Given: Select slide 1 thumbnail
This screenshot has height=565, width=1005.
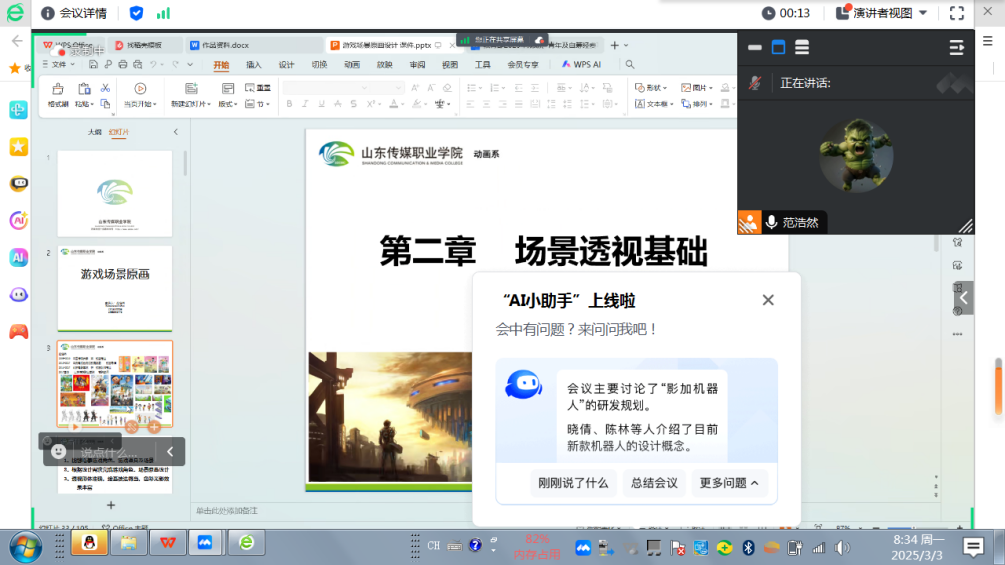Looking at the screenshot, I should [115, 193].
